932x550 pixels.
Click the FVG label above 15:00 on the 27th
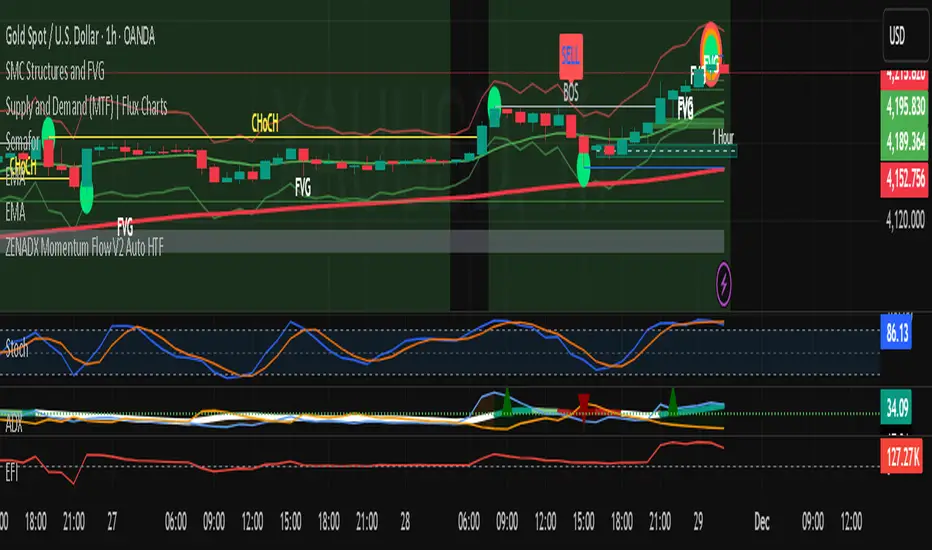303,188
